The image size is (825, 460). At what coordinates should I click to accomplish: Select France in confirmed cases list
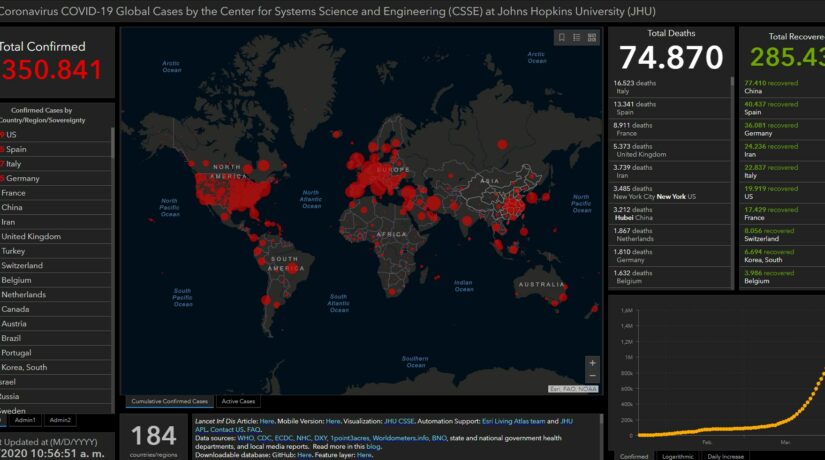pyautogui.click(x=55, y=193)
